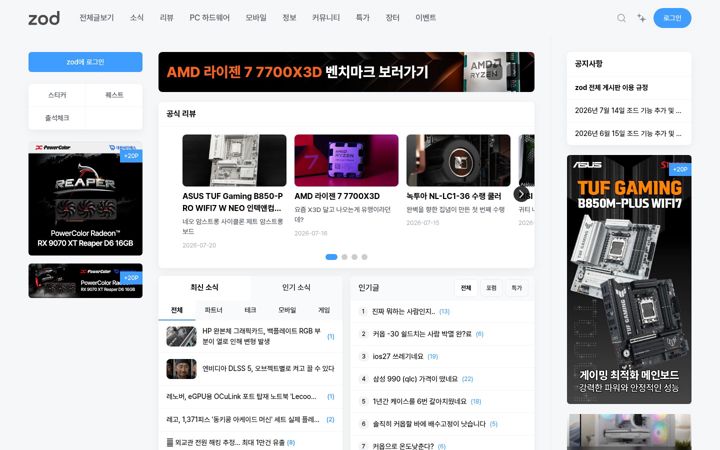This screenshot has width=720, height=450.
Task: Open ASUS TUF GAMING B850M-PLUS WIFI7 ad
Action: click(629, 279)
